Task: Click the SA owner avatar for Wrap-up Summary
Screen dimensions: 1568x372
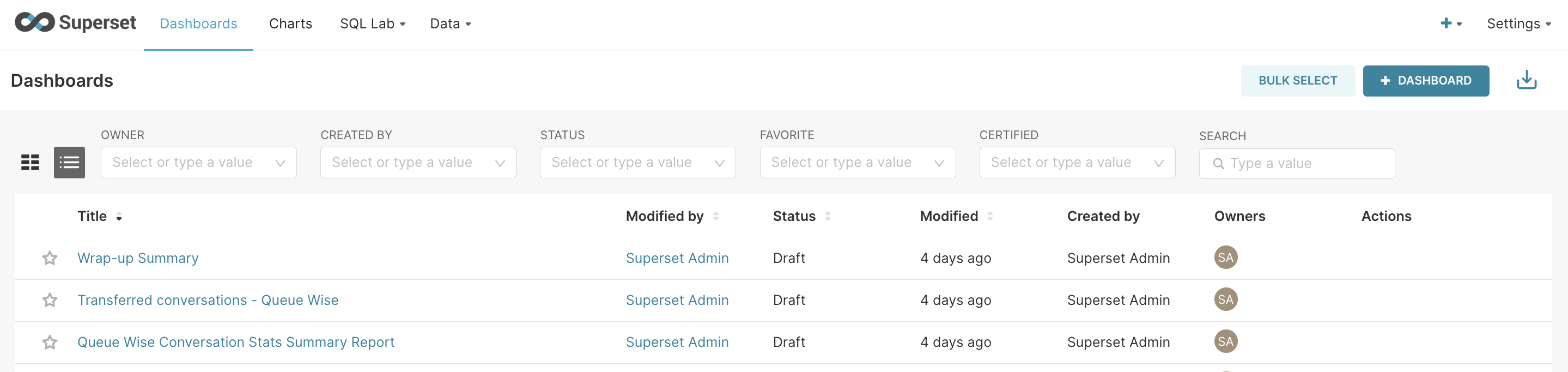Action: pyautogui.click(x=1225, y=257)
